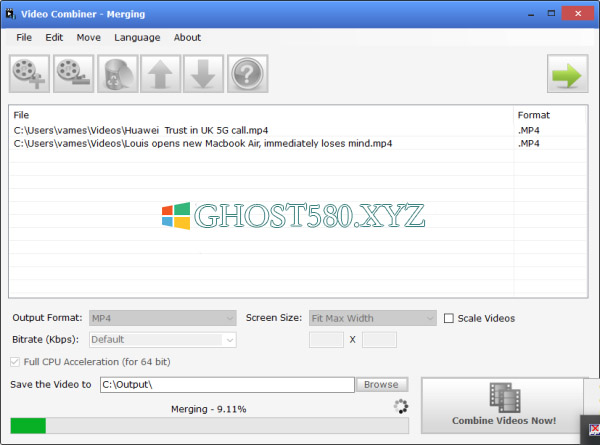Screen dimensions: 600x445
Task: Click the green right arrow icon
Action: click(x=567, y=73)
